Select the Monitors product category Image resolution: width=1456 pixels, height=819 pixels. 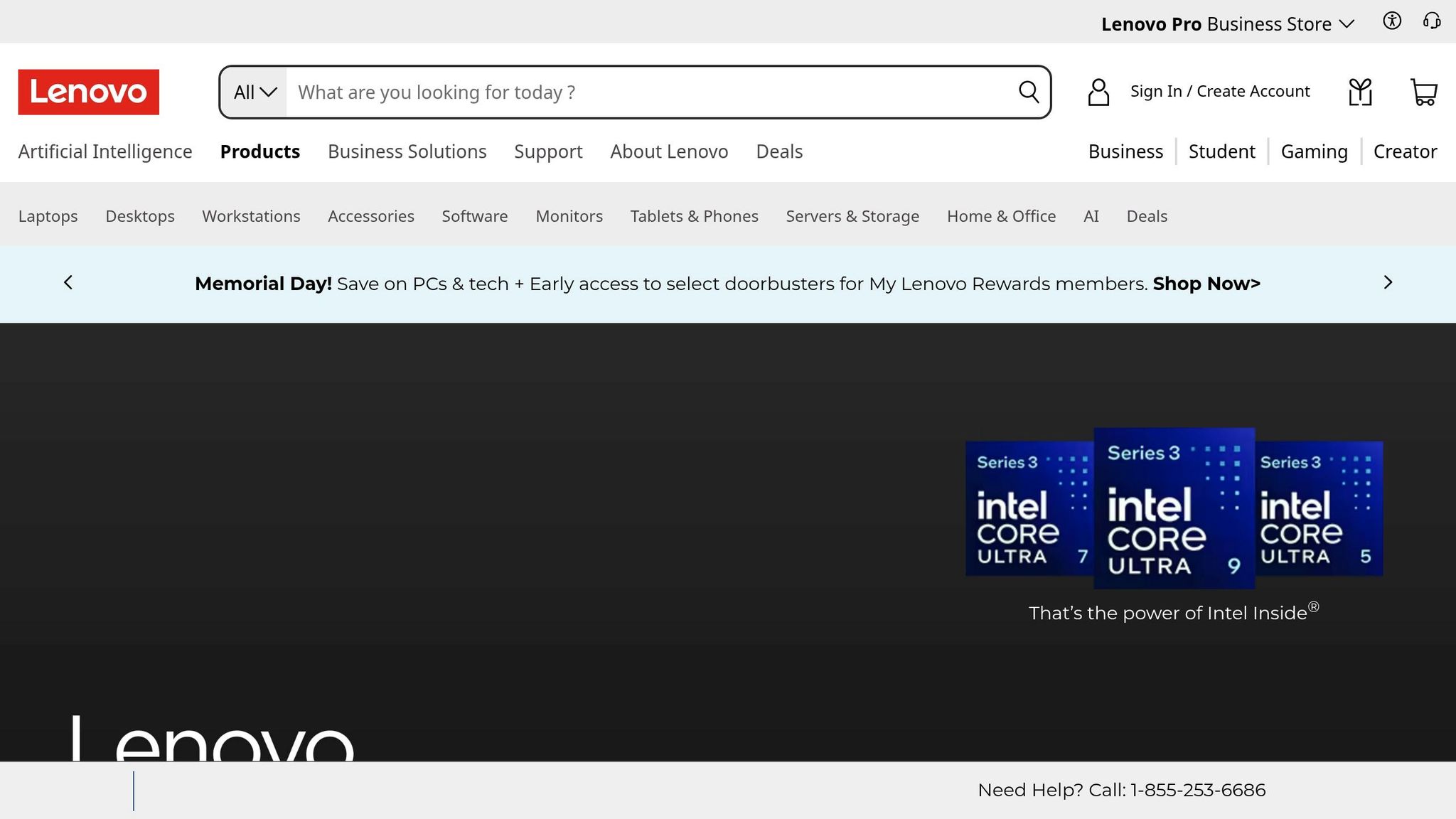(x=569, y=216)
